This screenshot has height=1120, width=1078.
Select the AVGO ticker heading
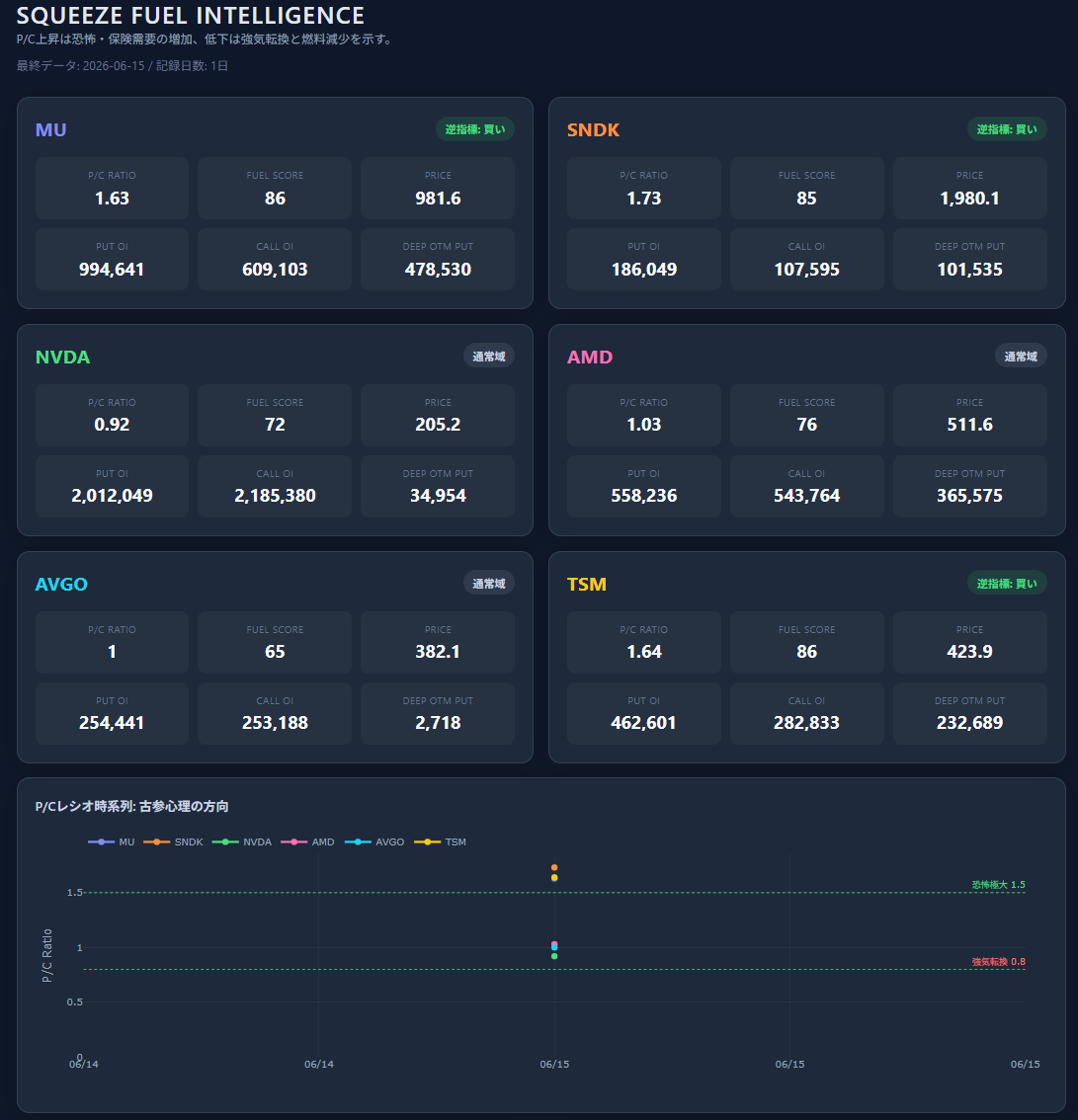61,585
